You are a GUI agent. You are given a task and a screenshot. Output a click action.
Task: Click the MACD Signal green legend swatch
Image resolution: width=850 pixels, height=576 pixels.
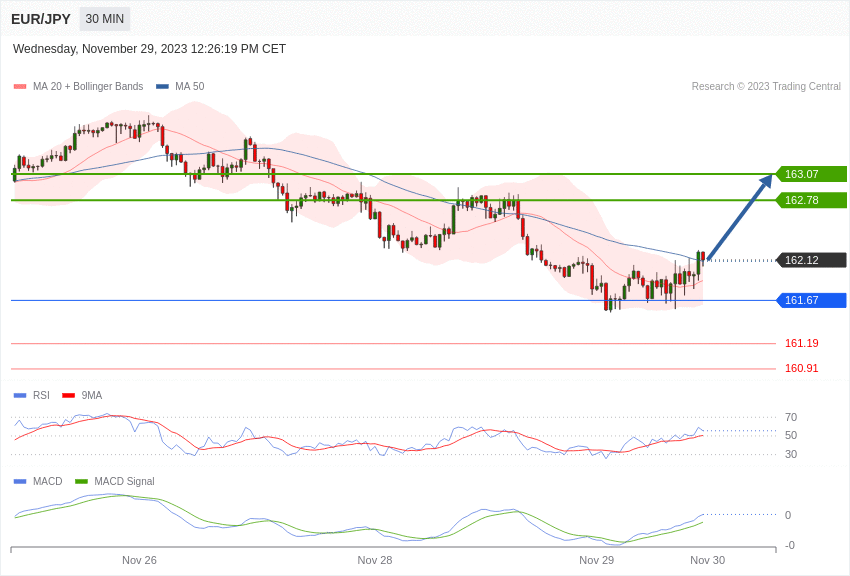pyautogui.click(x=81, y=481)
